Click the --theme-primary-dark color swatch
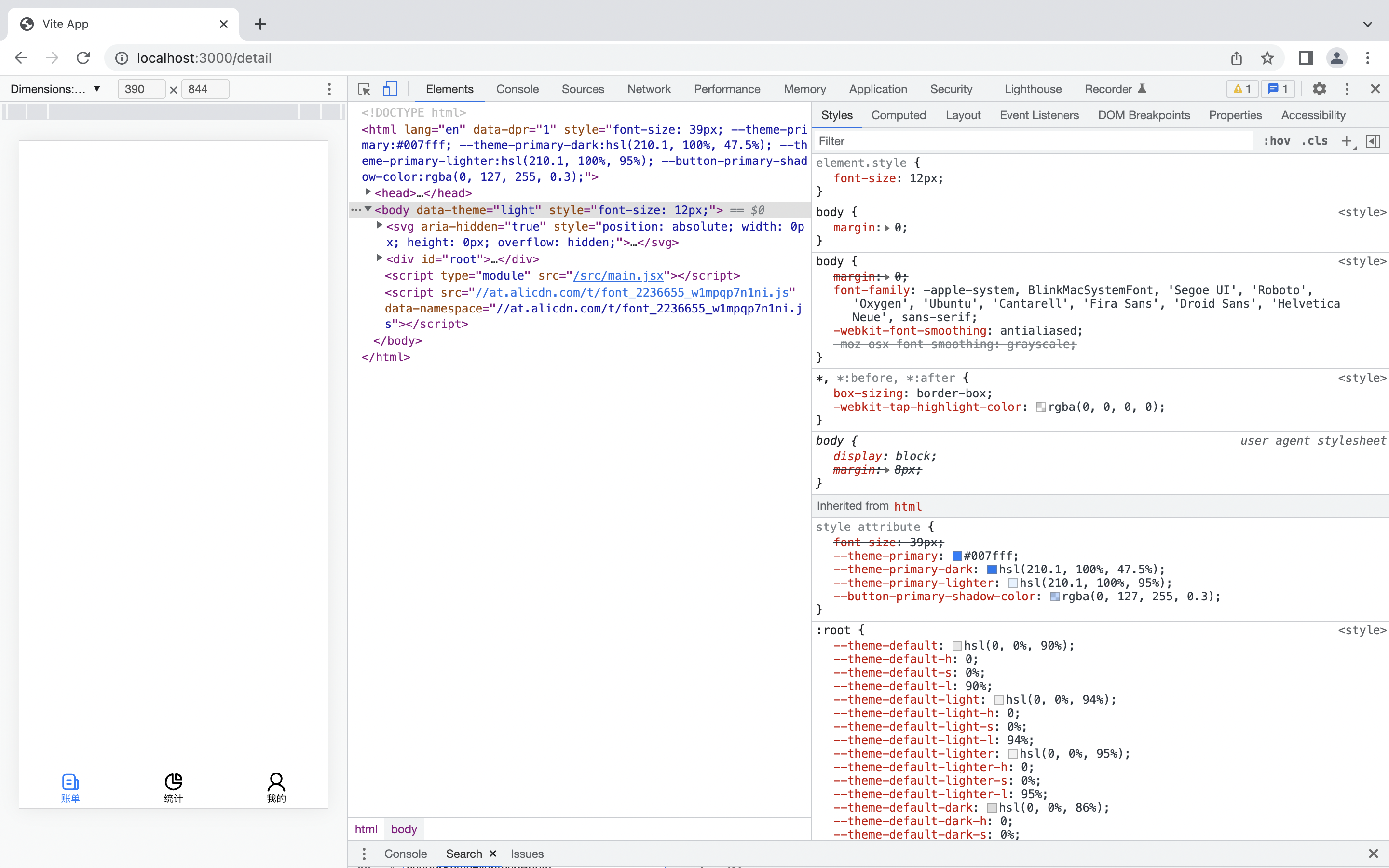Viewport: 1389px width, 868px height. tap(992, 570)
